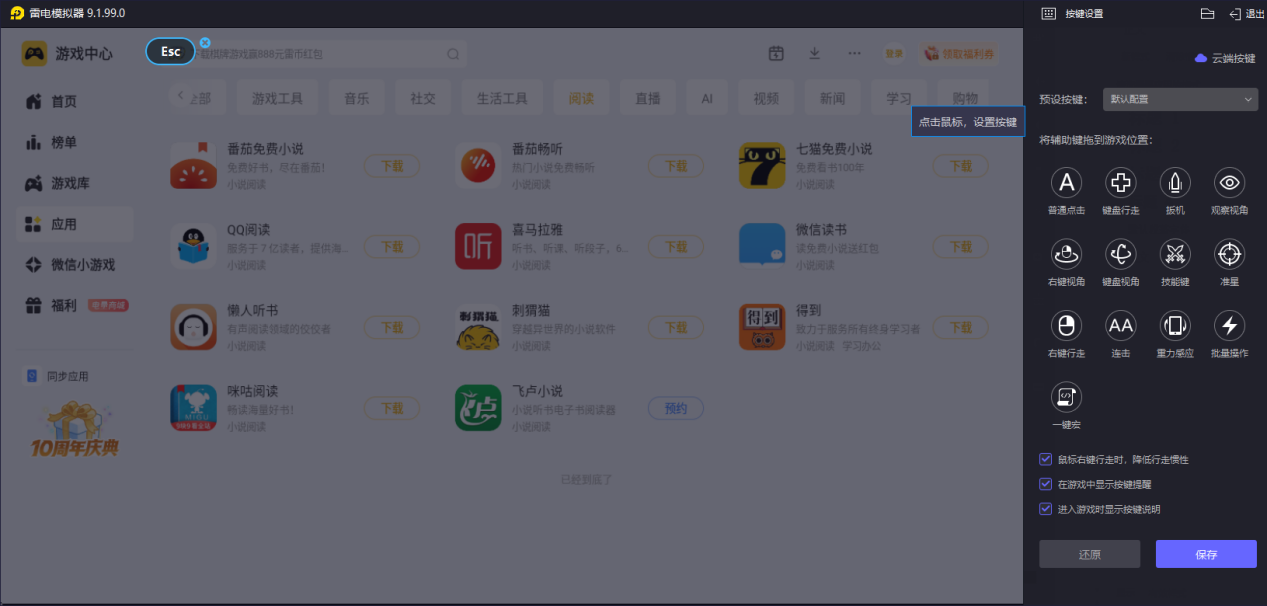Click the 喜马拉雅 app icon

478,246
